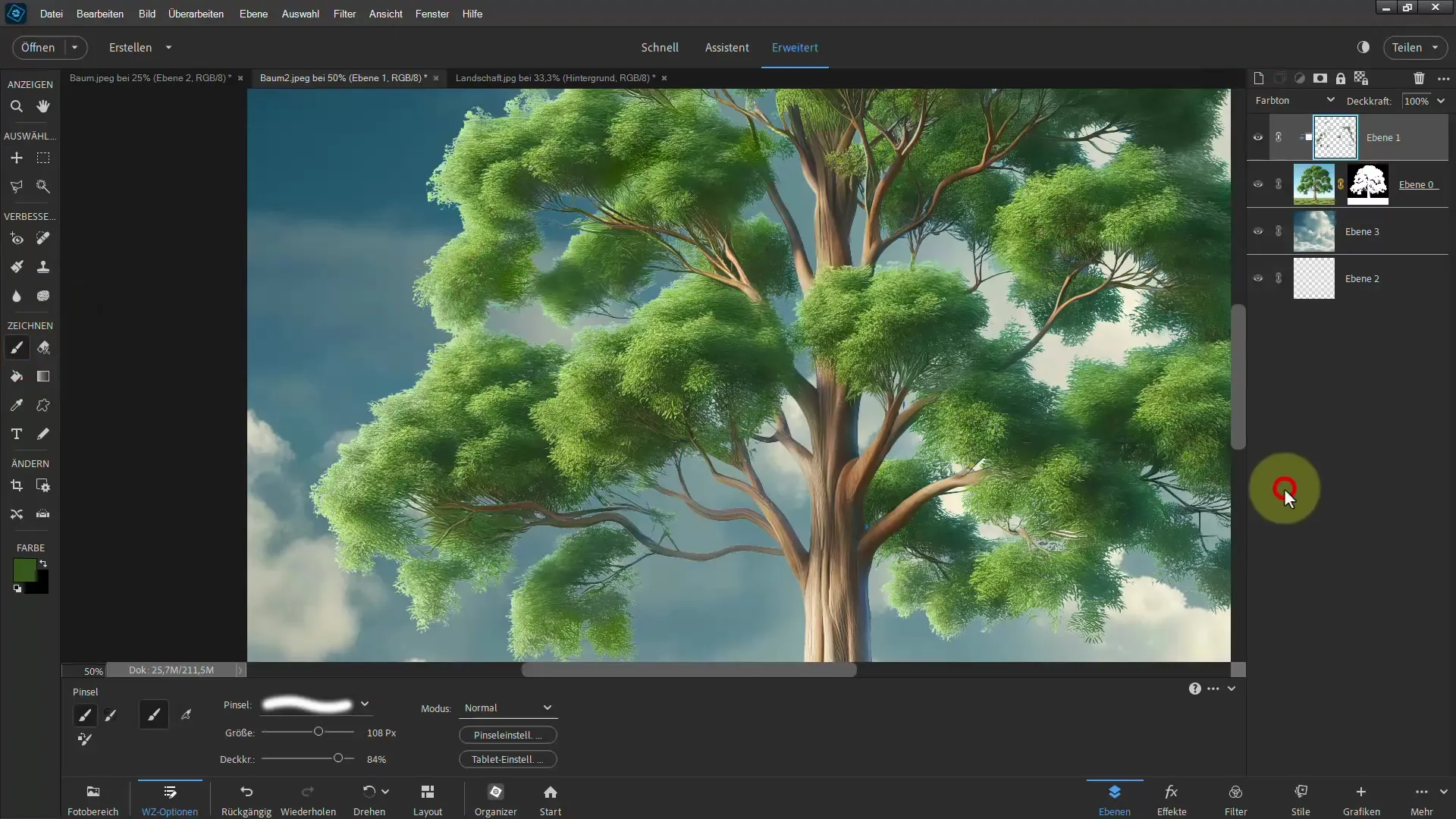The height and width of the screenshot is (819, 1456).
Task: Select the Text tool
Action: [x=16, y=434]
